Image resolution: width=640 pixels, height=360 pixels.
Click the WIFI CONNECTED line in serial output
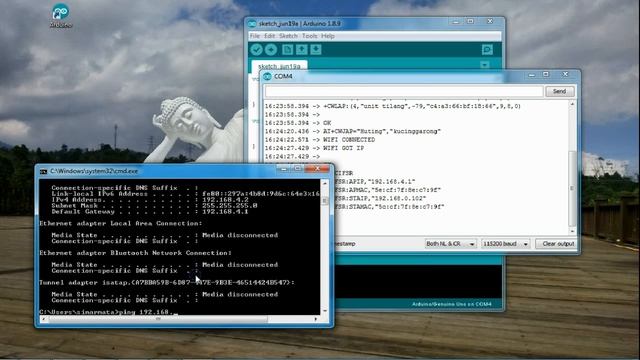click(320, 140)
